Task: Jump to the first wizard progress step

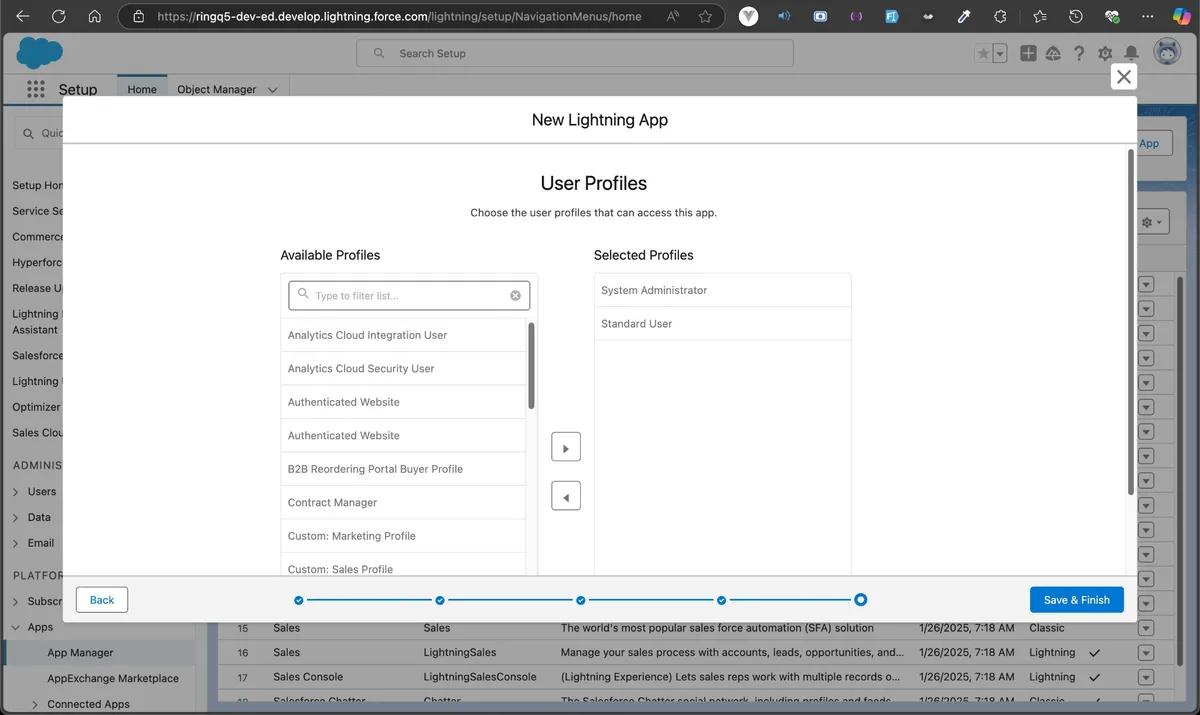Action: coord(298,600)
